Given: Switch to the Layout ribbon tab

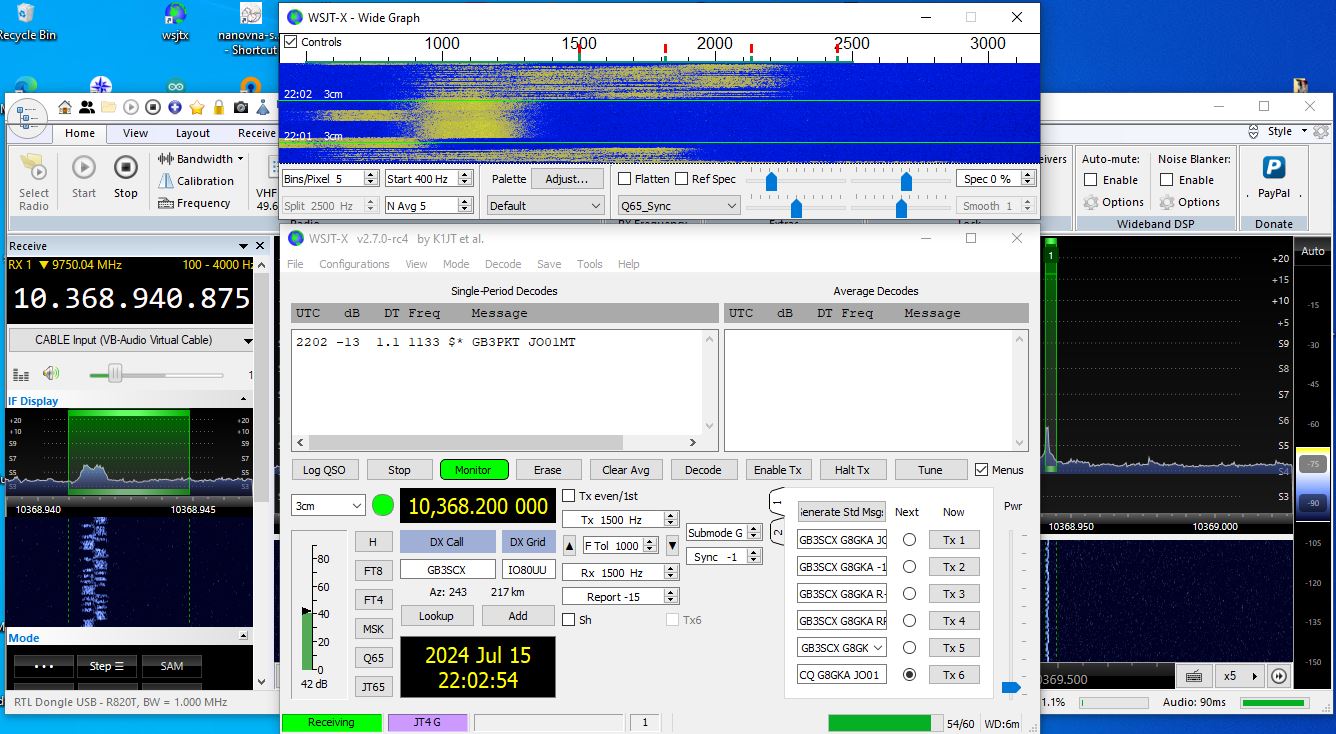Looking at the screenshot, I should coord(193,133).
